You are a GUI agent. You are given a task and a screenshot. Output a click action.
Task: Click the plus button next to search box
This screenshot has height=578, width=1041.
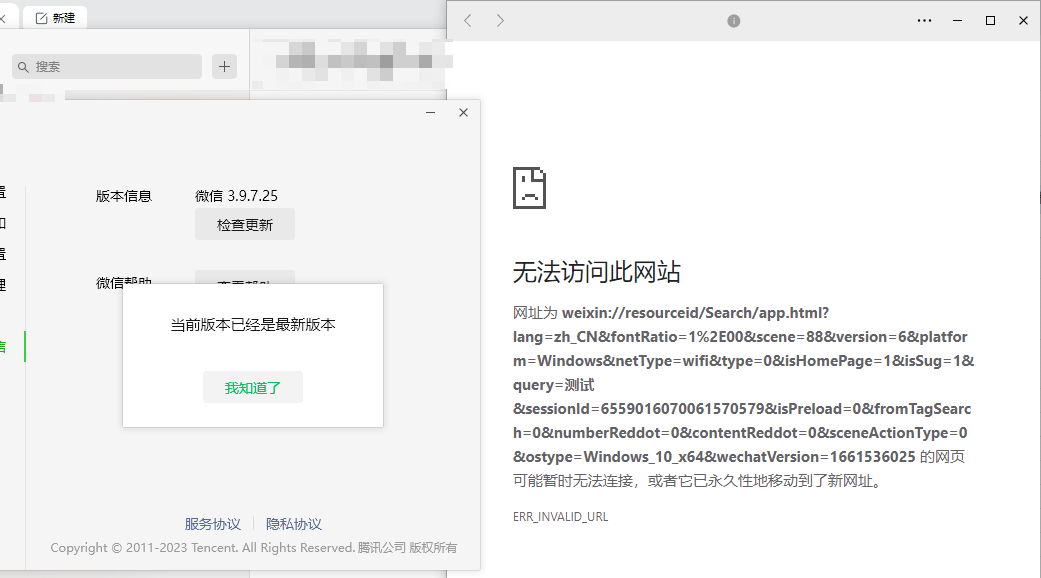[224, 66]
